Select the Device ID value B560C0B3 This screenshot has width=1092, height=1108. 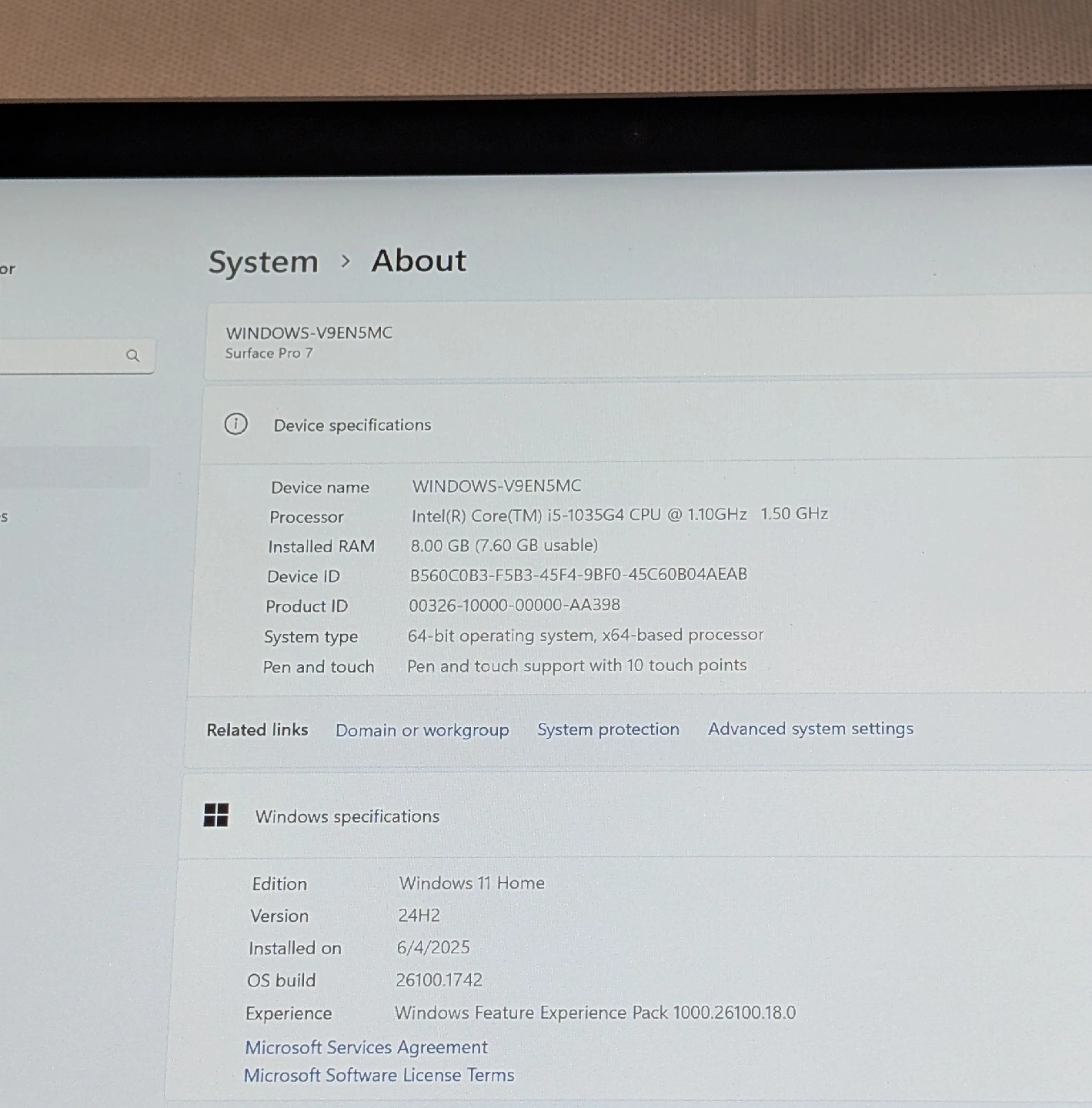pos(578,575)
